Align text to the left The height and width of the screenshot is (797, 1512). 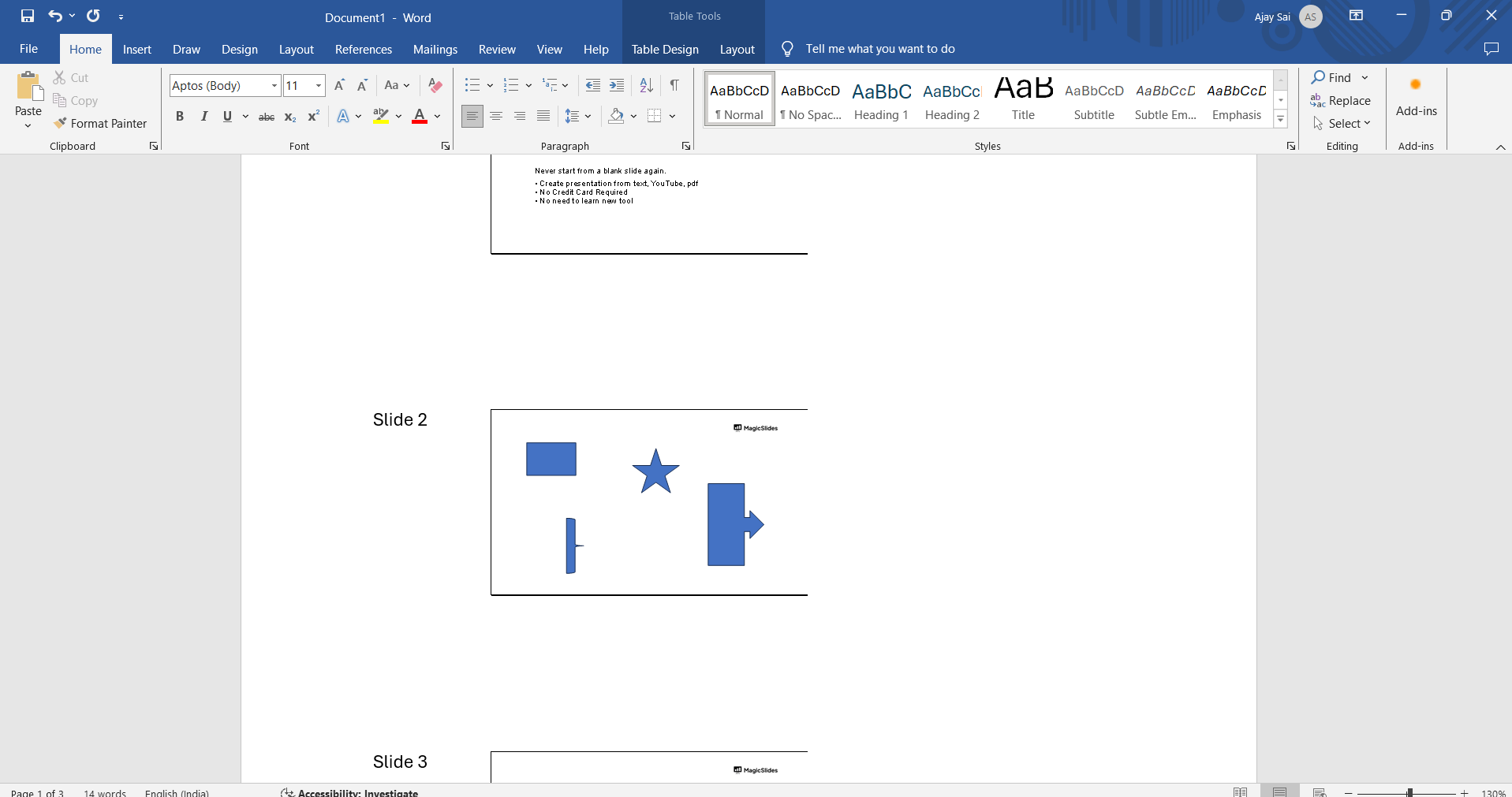[x=472, y=117]
